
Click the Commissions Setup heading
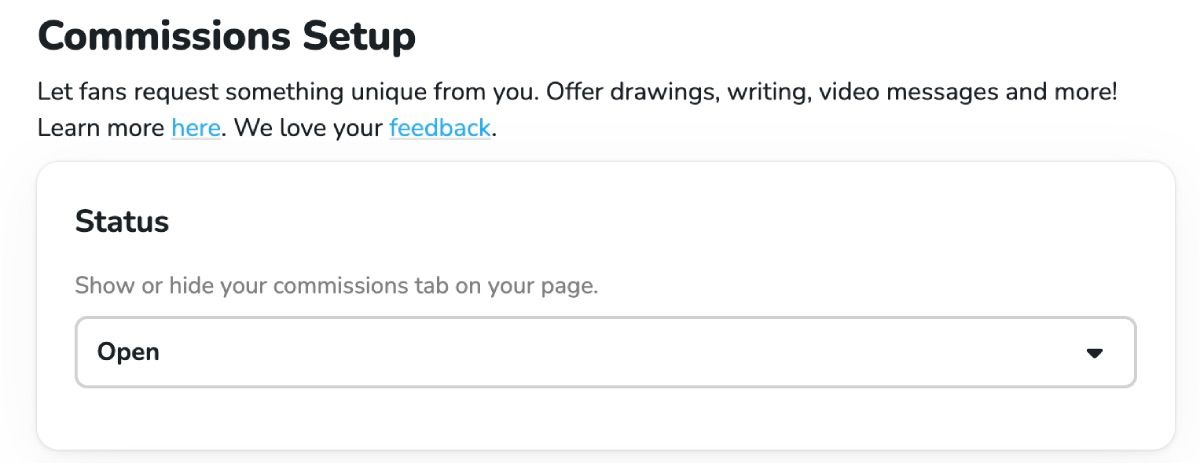click(x=226, y=37)
